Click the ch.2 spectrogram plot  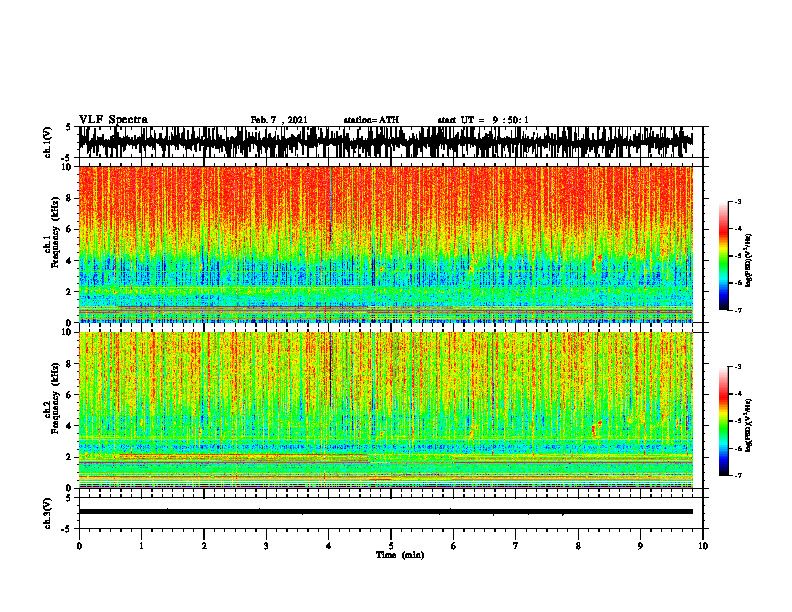[x=385, y=410]
